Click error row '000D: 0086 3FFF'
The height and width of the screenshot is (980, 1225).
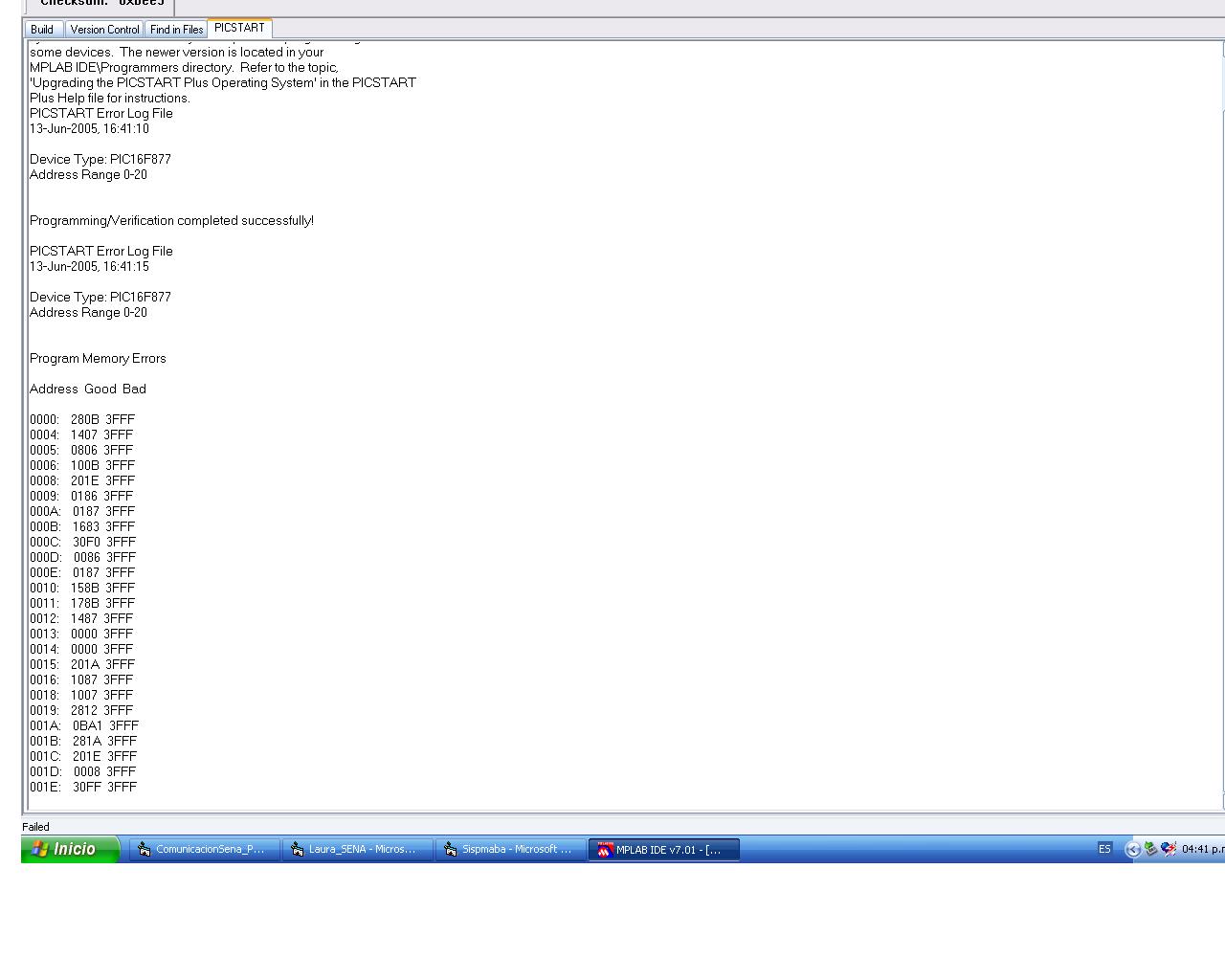[83, 557]
